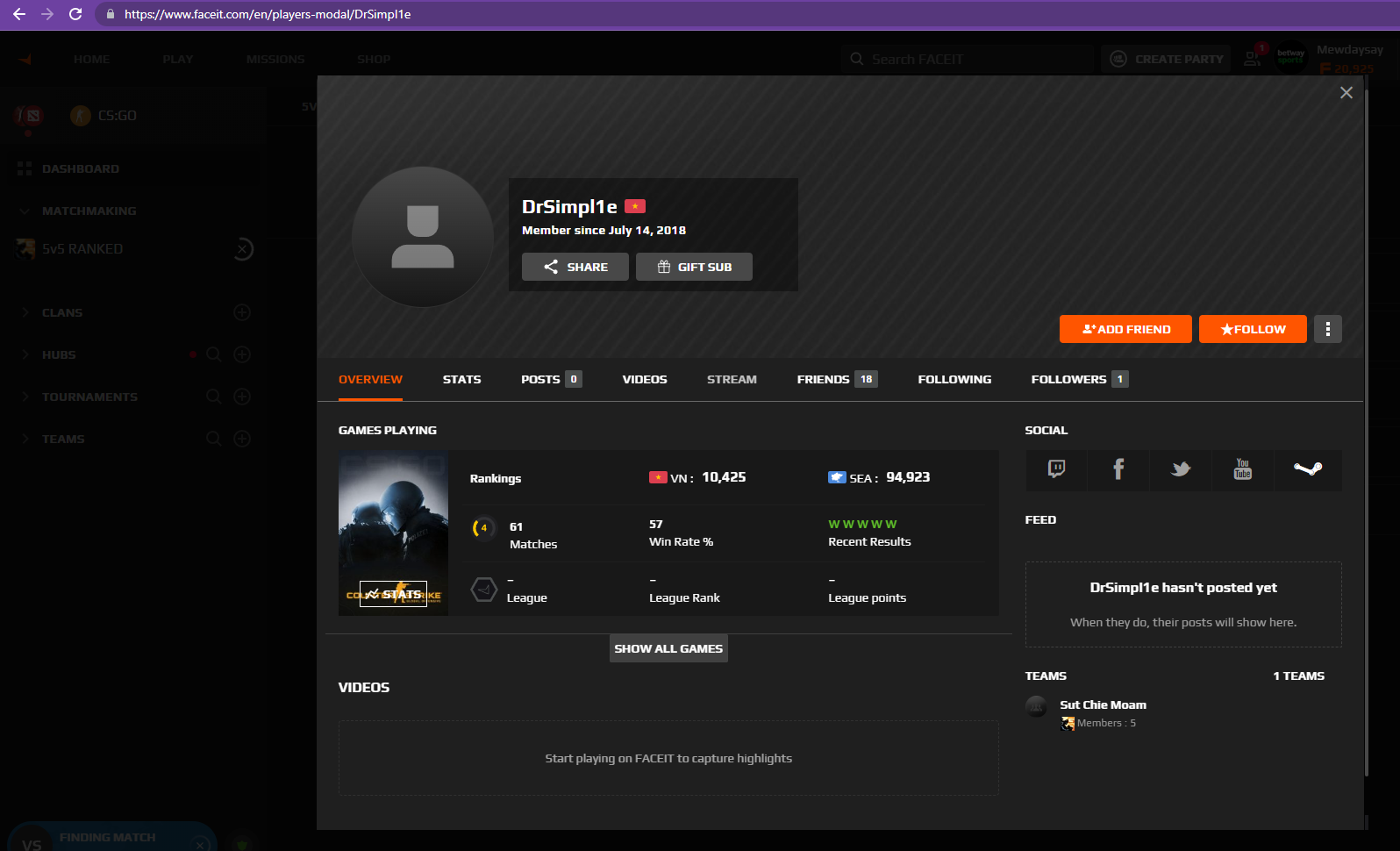The width and height of the screenshot is (1400, 851).
Task: Add a clan with plus icon
Action: click(x=243, y=312)
